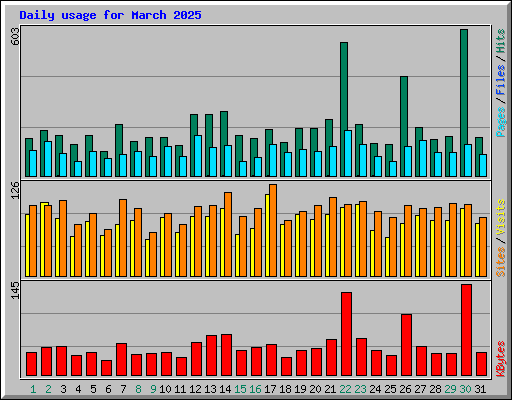Screen dimensions: 512x400
Task: Select the cyan pages bar for day 12
Action: point(198,156)
